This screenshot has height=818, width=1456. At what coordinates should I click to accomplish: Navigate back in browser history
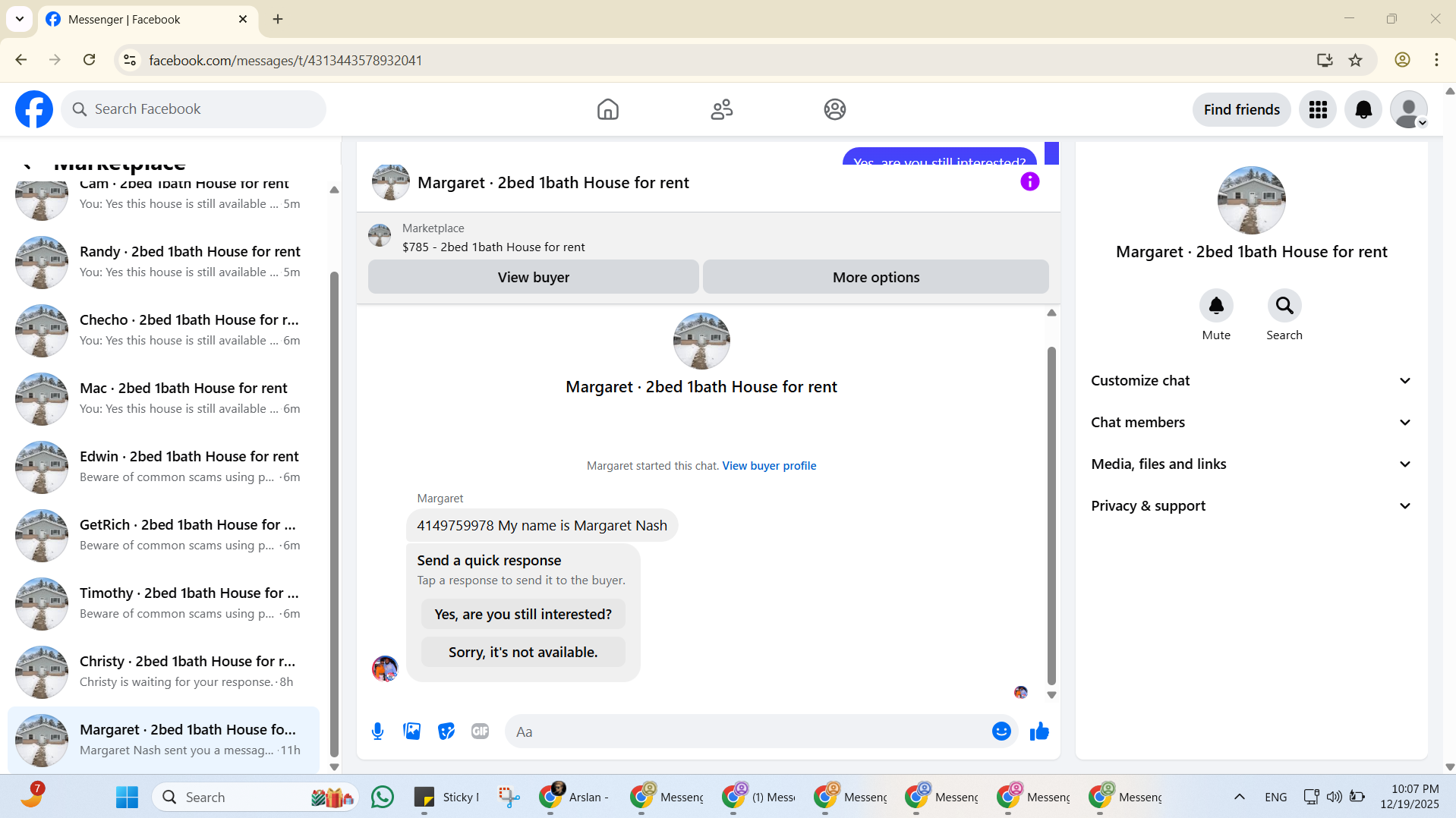pyautogui.click(x=21, y=60)
